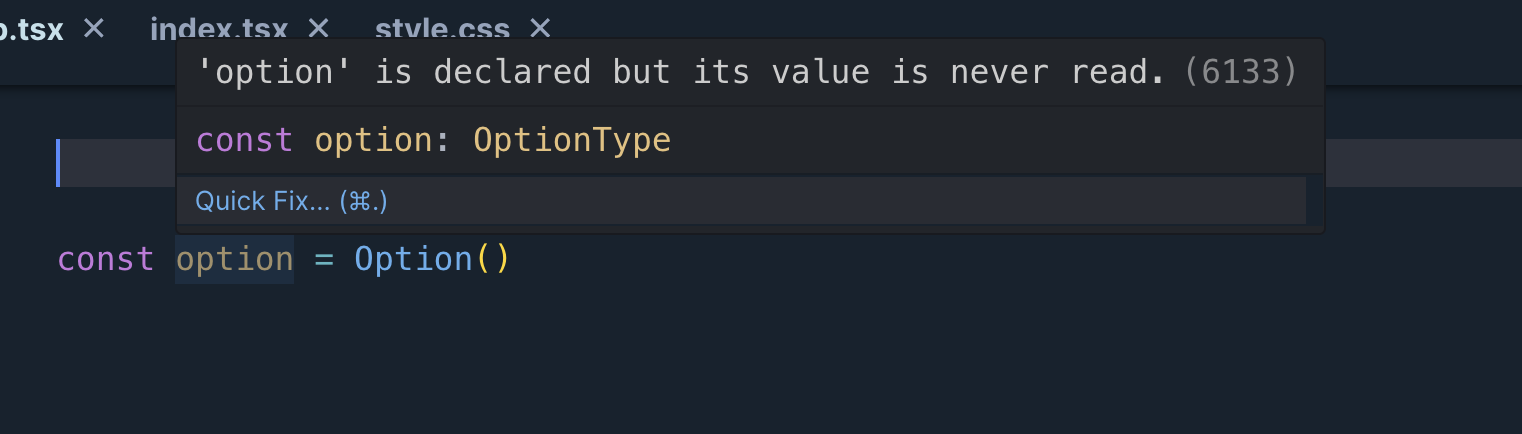Close the leftmost partially visible .tsx tab

pyautogui.click(x=93, y=29)
